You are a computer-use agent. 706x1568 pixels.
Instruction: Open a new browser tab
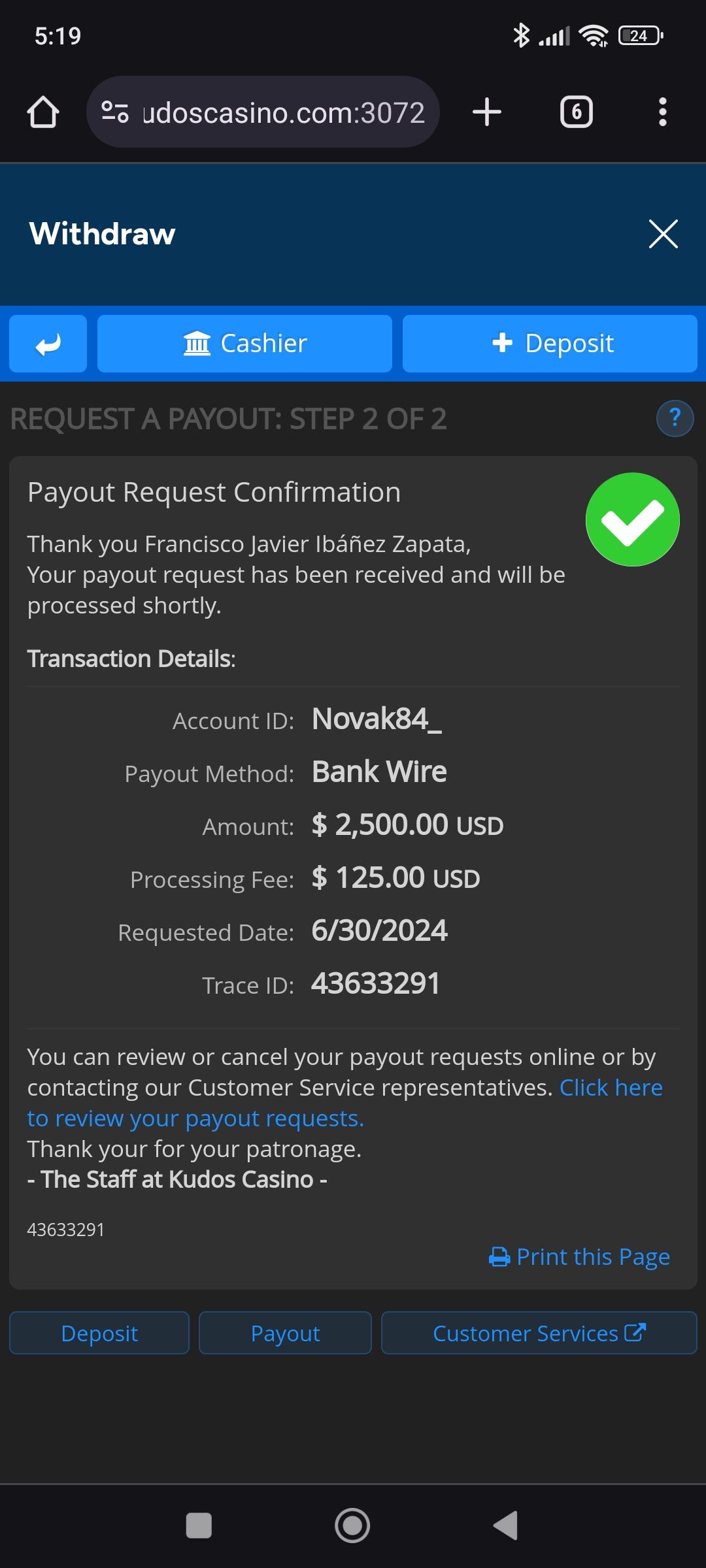click(487, 112)
